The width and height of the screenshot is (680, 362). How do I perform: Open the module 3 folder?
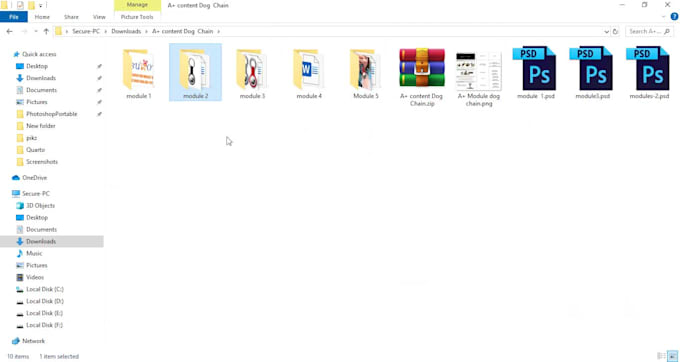[252, 73]
